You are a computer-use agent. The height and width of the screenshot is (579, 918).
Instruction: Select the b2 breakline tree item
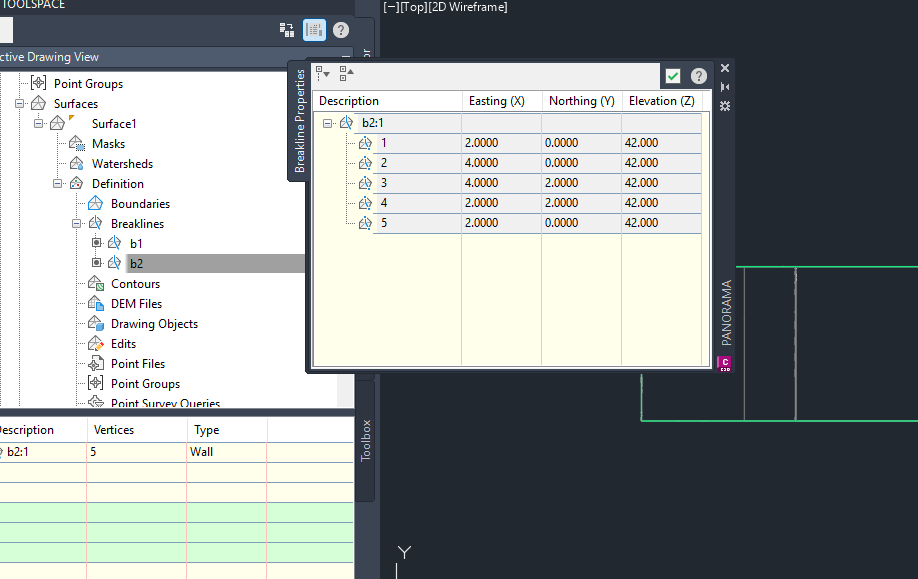pos(136,263)
